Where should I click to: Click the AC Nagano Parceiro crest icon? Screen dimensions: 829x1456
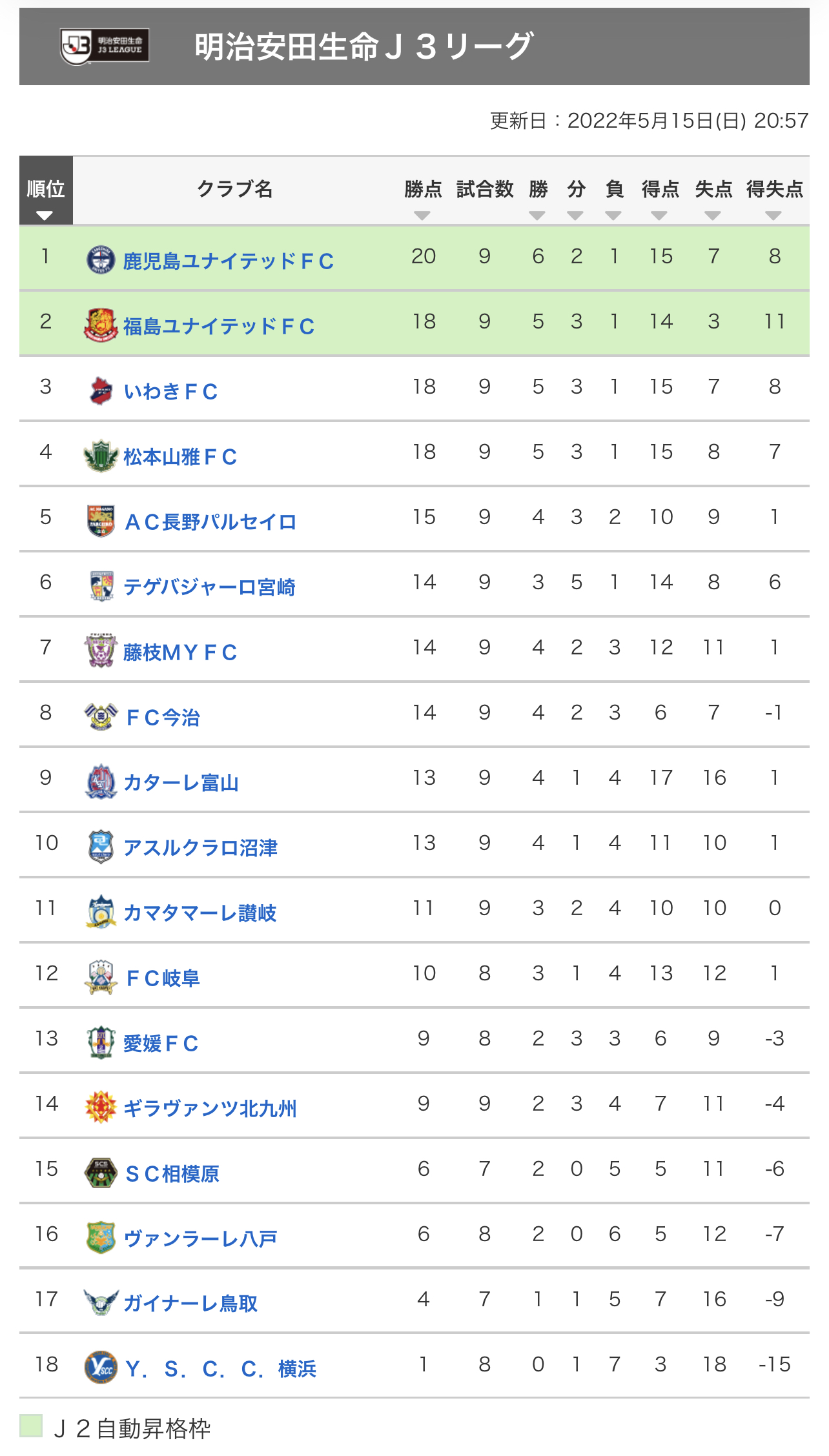tap(101, 521)
